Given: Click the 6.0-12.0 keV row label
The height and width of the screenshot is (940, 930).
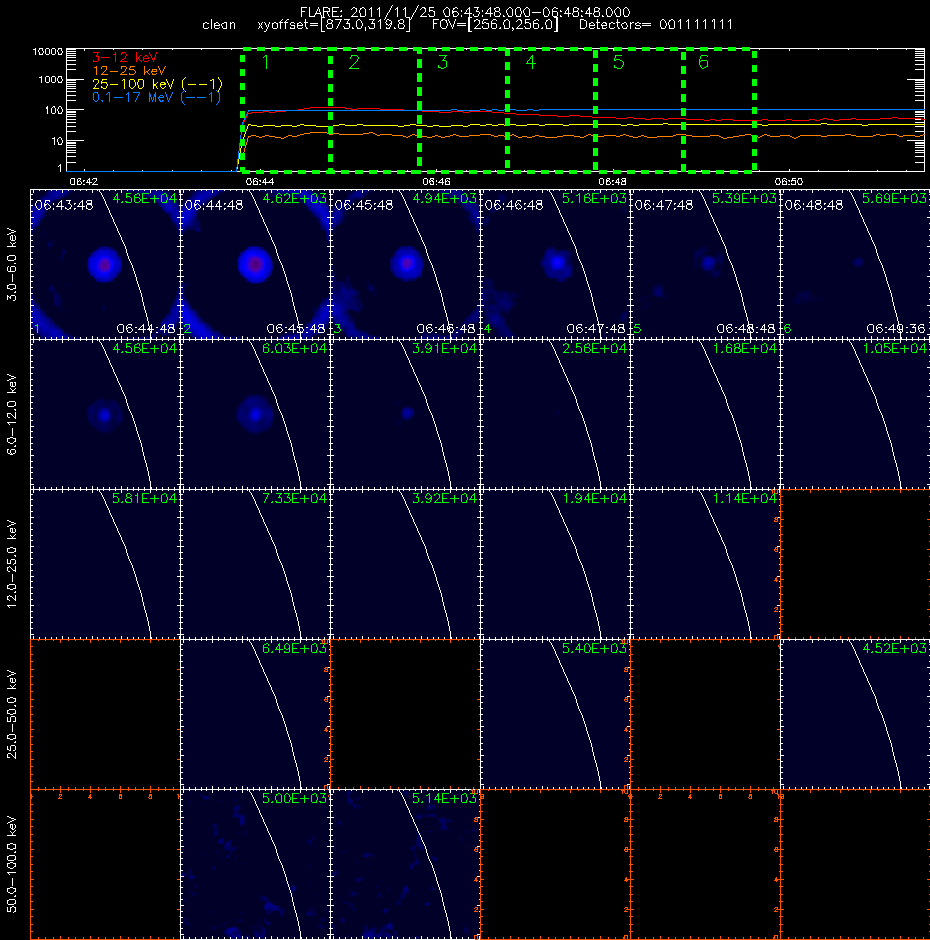Looking at the screenshot, I should pos(12,414).
